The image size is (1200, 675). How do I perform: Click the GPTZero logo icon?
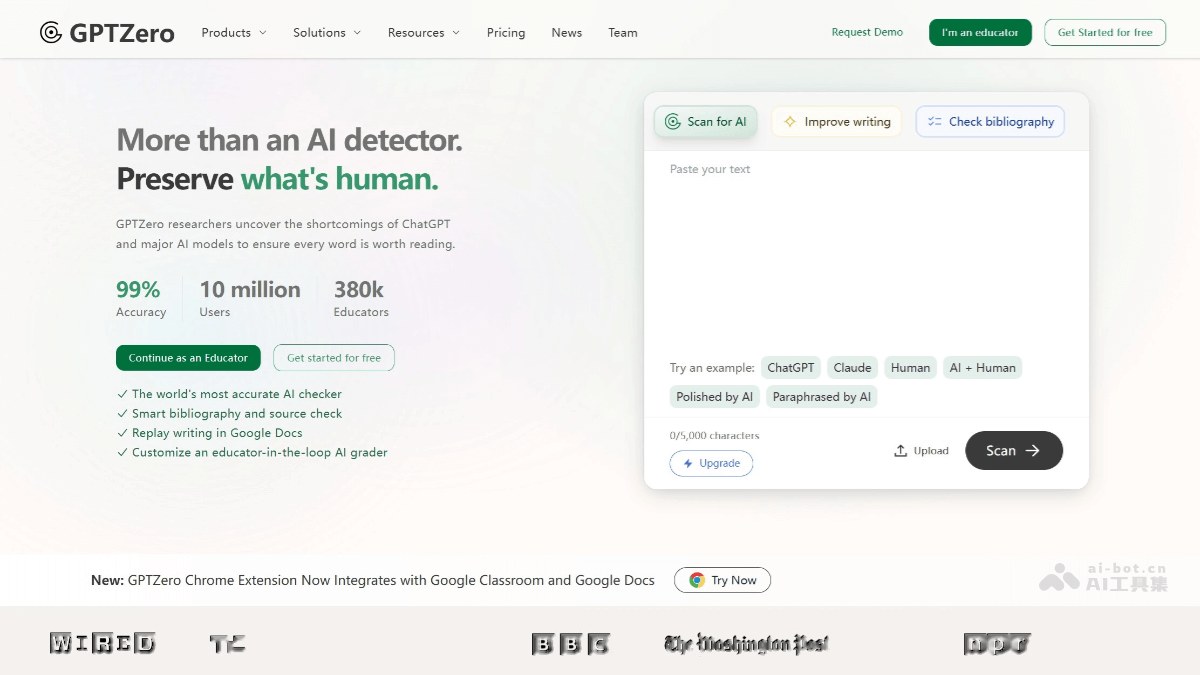[51, 33]
